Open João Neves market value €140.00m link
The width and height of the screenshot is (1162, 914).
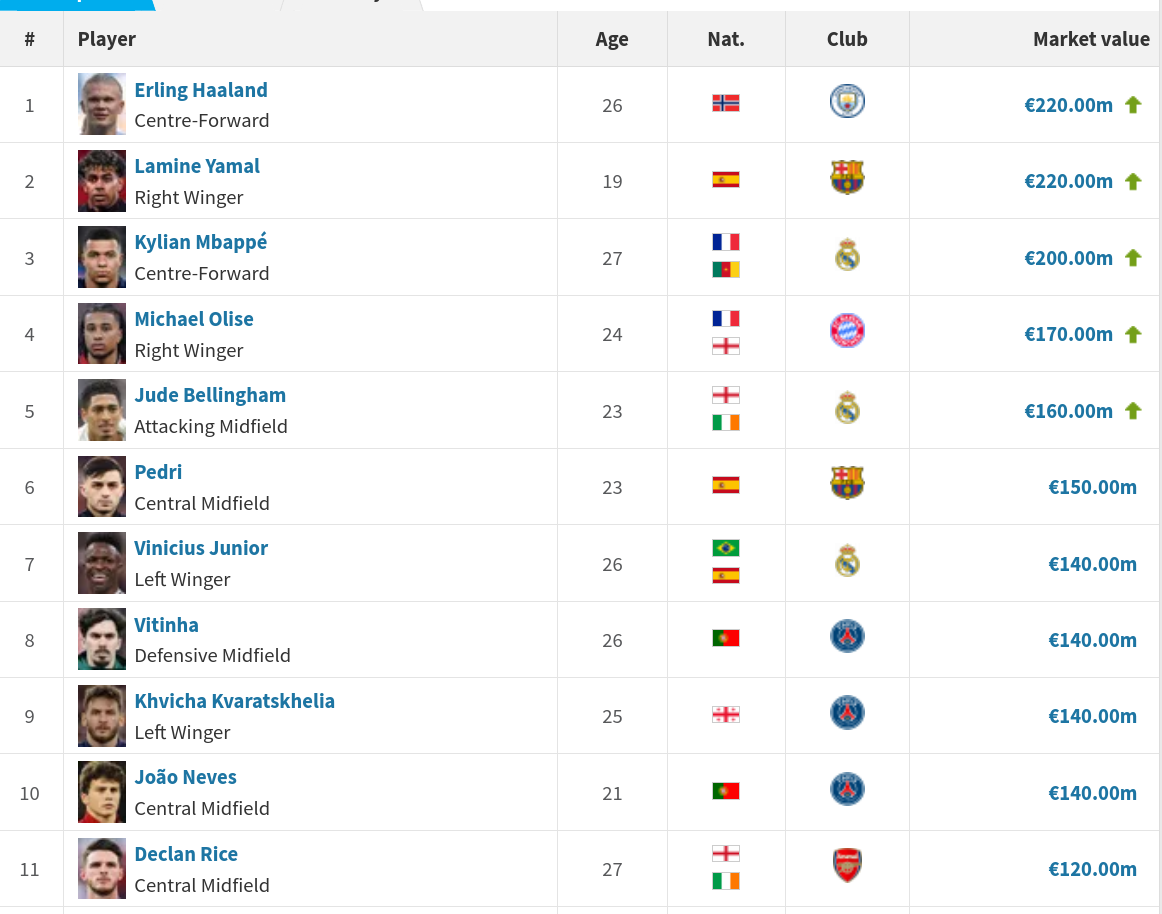coord(1092,793)
